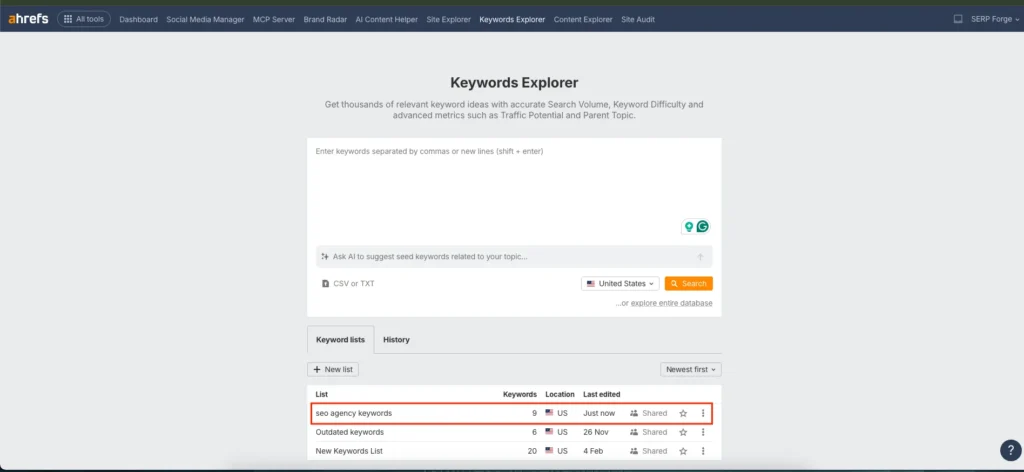Screen dimensions: 1024x472
Task: Click the orange Search button
Action: tap(688, 284)
